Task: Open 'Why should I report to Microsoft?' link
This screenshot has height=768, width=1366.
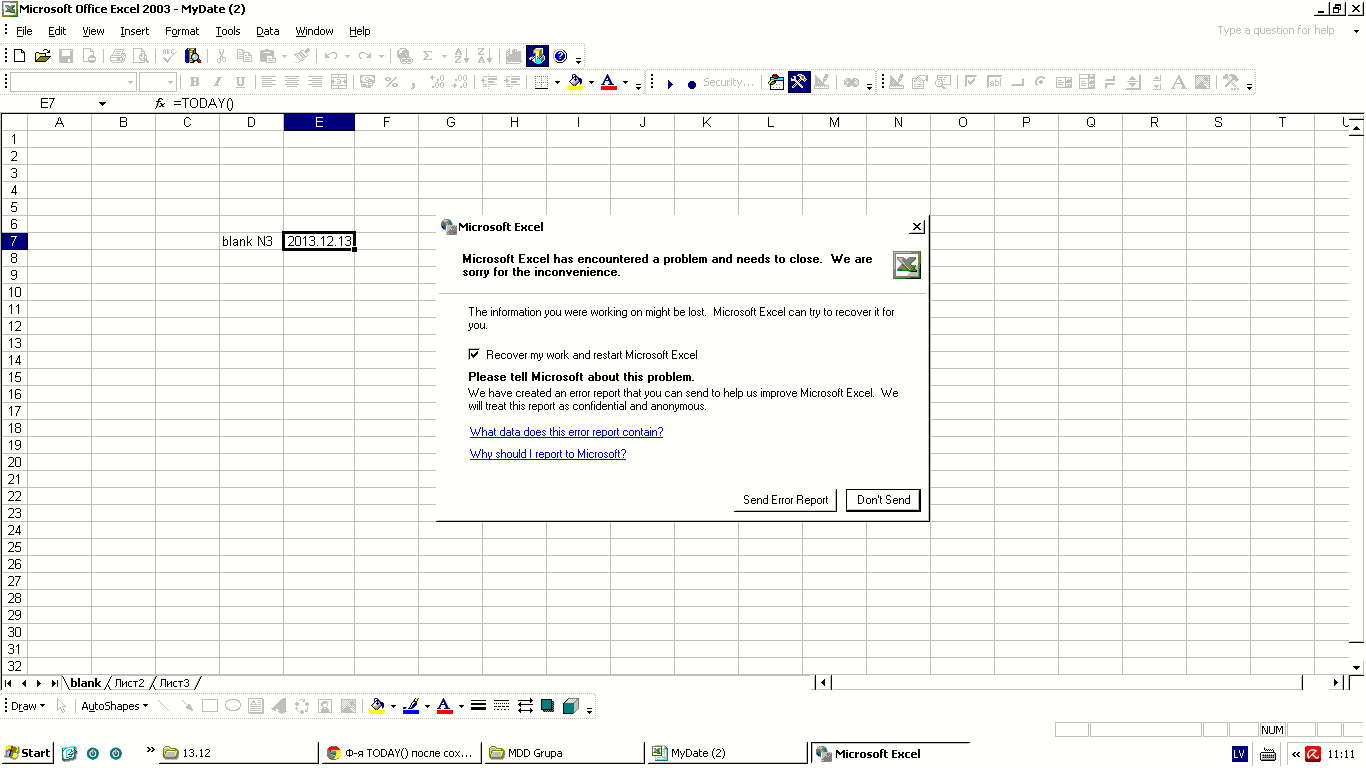Action: click(548, 454)
